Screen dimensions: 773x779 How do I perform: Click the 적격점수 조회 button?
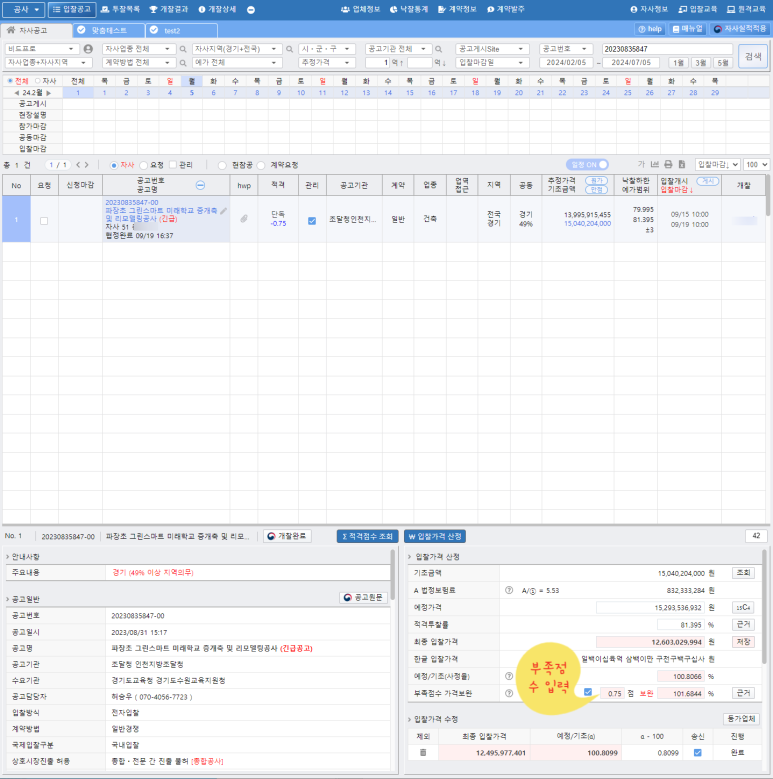[368, 536]
